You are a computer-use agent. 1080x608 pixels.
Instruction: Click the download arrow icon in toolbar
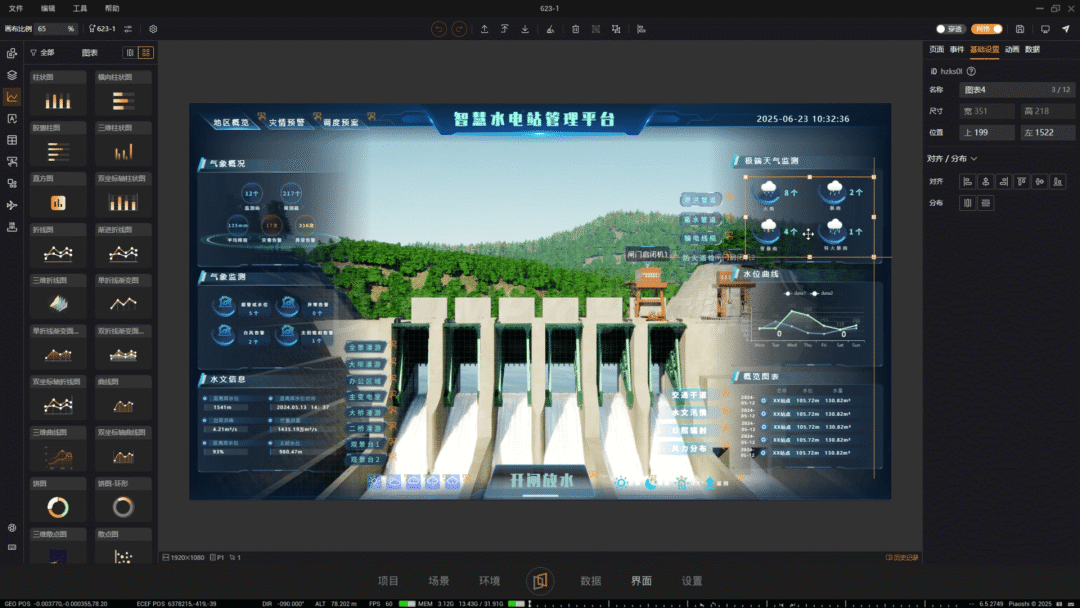pyautogui.click(x=525, y=29)
